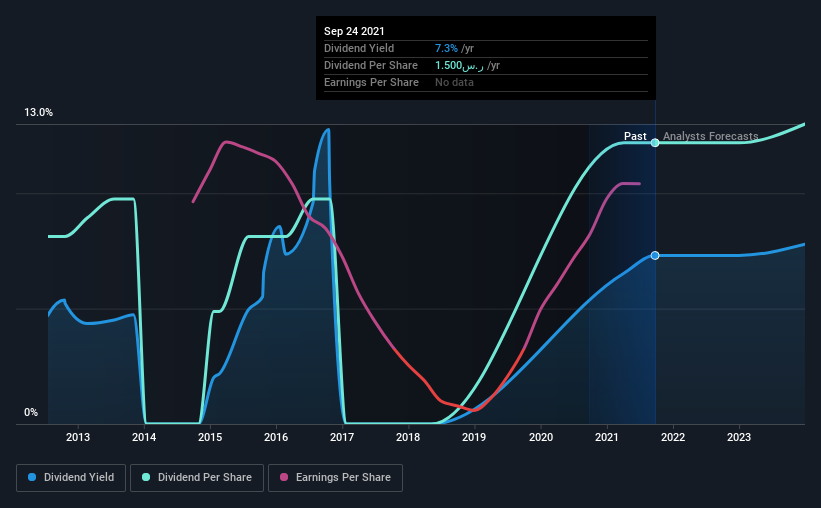Click the pink Earnings Per Share legend dot
This screenshot has height=508, width=821.
(x=284, y=477)
